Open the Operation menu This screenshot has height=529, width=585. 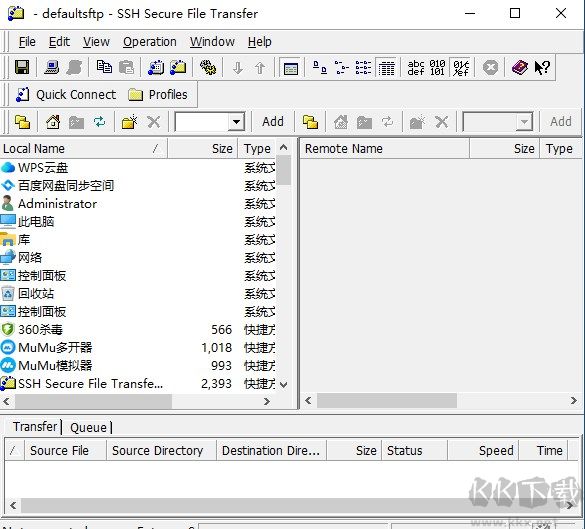click(x=150, y=41)
